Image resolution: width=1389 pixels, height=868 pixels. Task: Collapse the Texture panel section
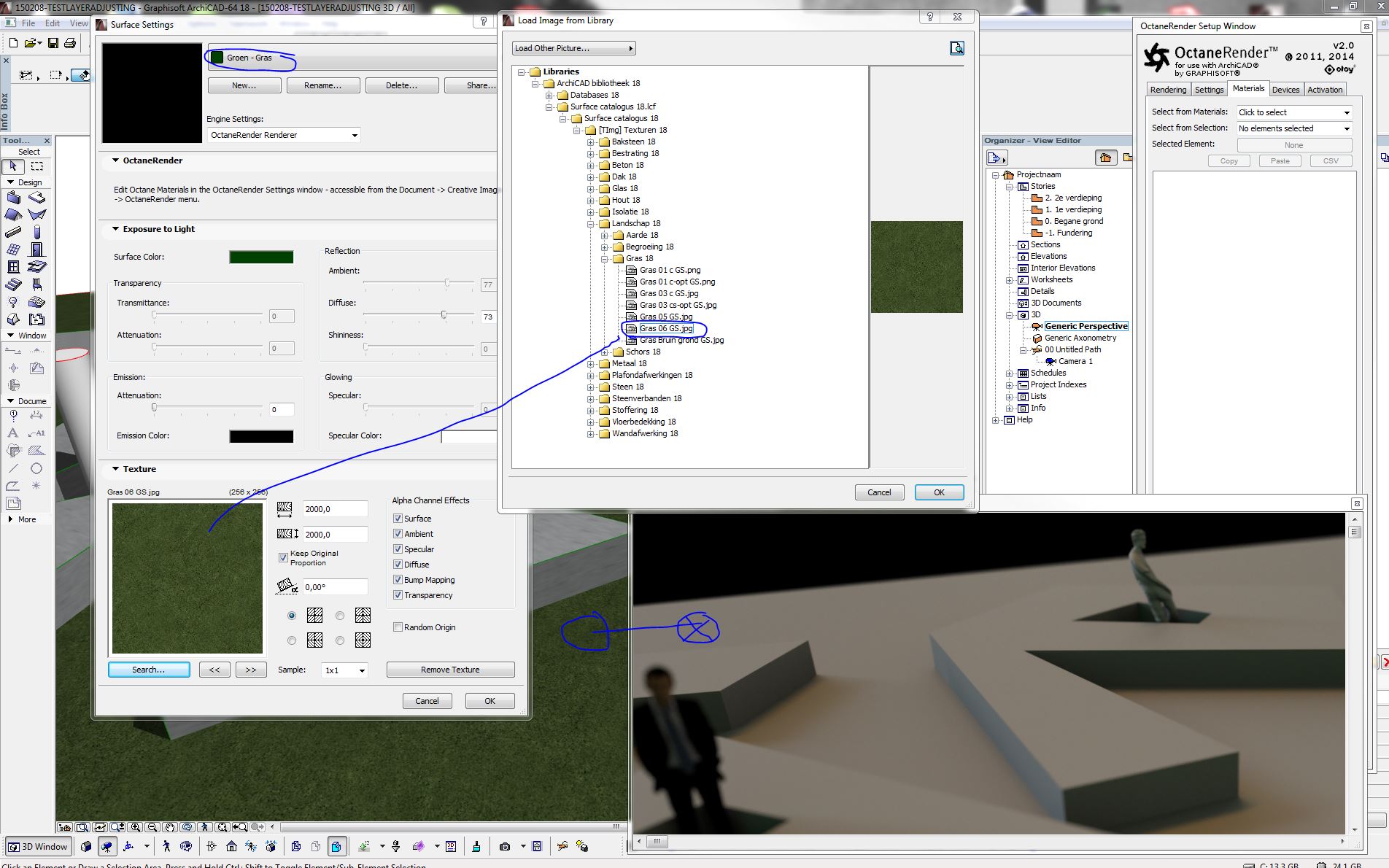tap(115, 469)
